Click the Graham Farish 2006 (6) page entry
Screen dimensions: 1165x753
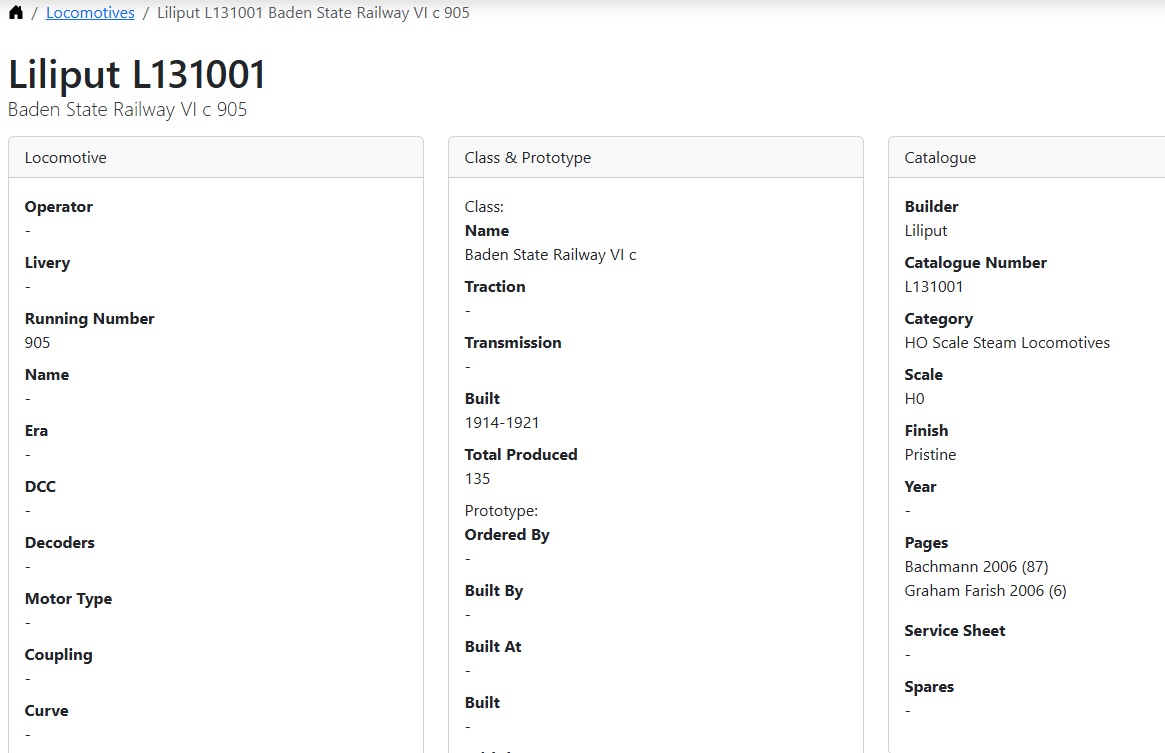[985, 590]
